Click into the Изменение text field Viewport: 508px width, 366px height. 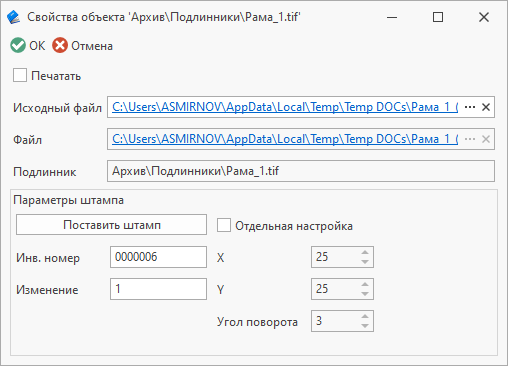pos(158,289)
